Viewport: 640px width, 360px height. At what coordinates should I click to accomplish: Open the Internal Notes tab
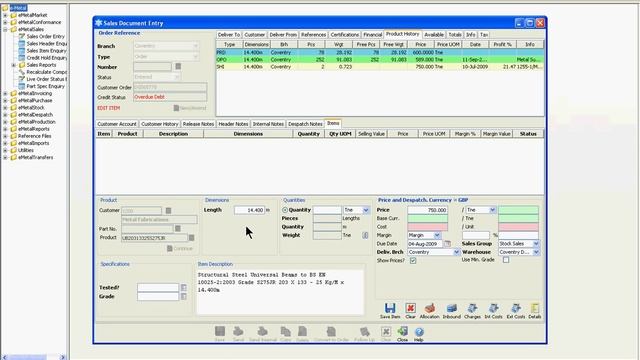pyautogui.click(x=268, y=124)
